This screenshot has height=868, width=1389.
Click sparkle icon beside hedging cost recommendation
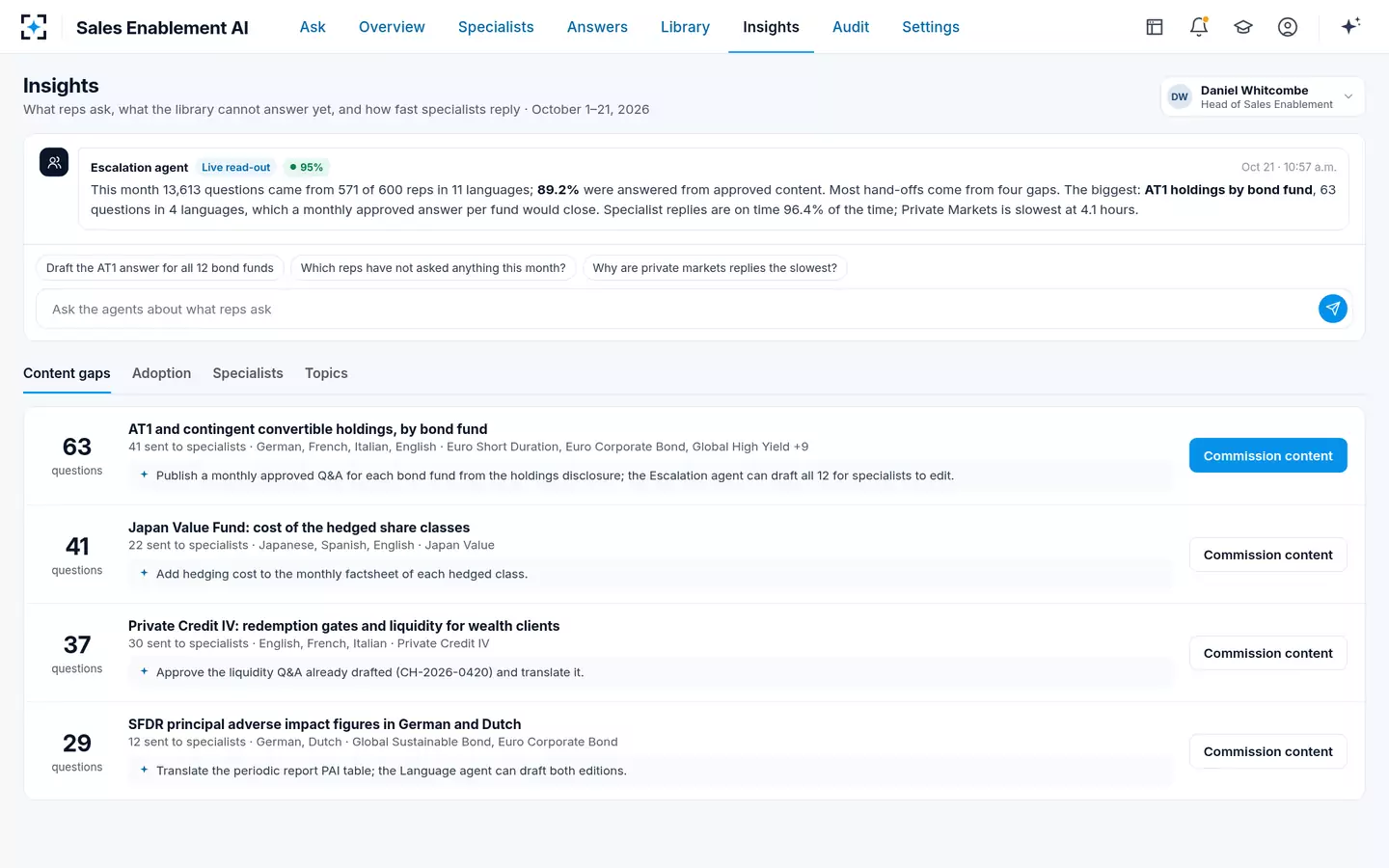pyautogui.click(x=144, y=573)
